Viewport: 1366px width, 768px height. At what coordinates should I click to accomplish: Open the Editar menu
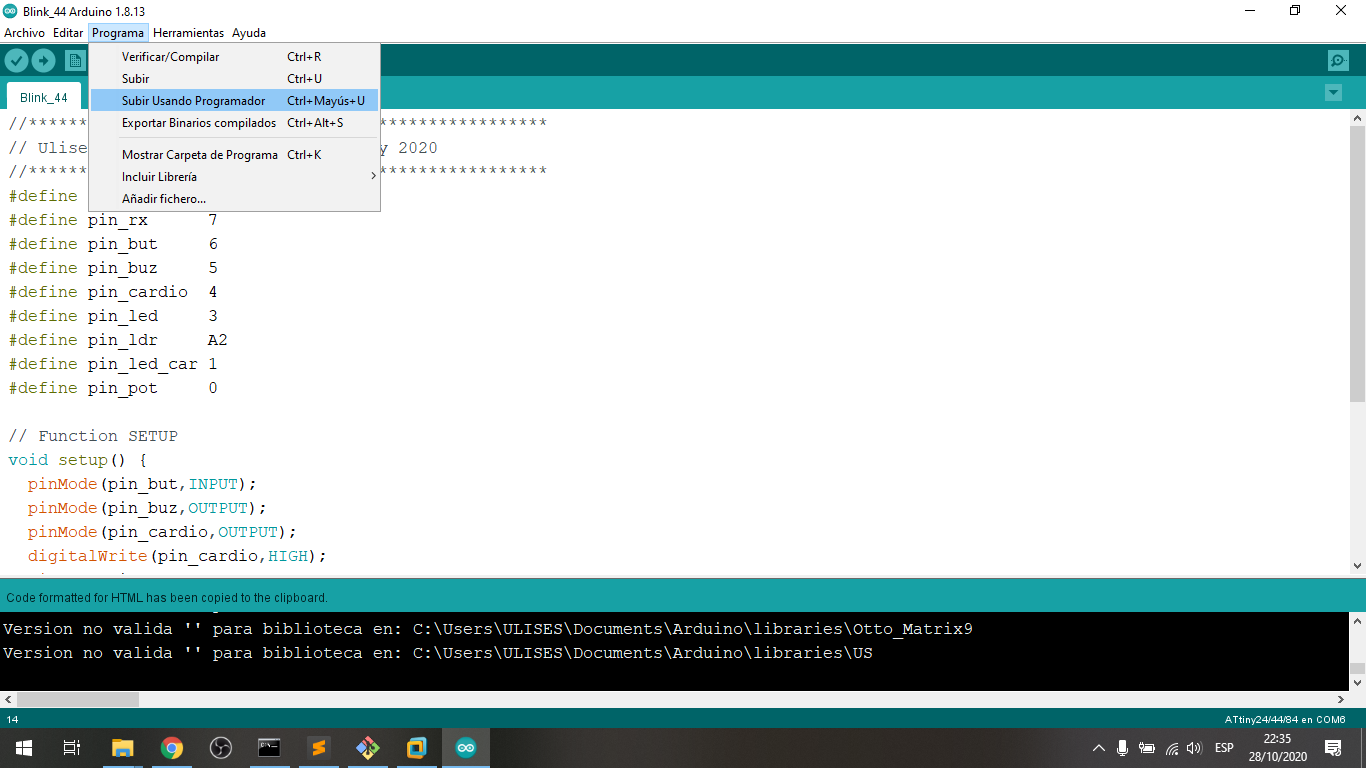coord(68,33)
